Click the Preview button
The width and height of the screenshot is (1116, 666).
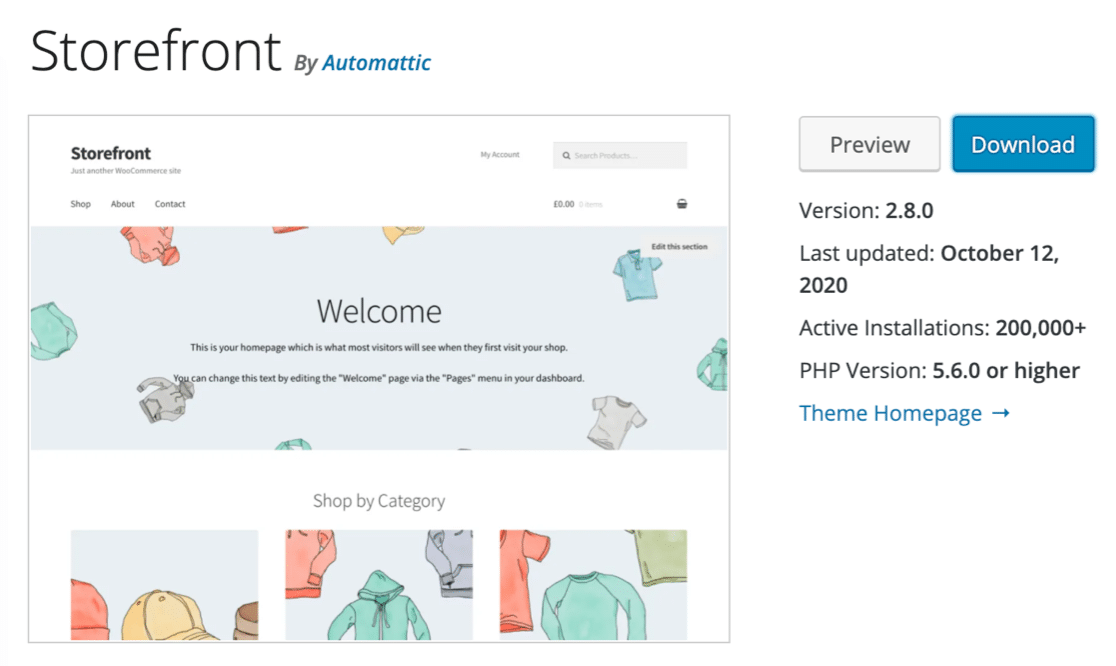tap(869, 144)
